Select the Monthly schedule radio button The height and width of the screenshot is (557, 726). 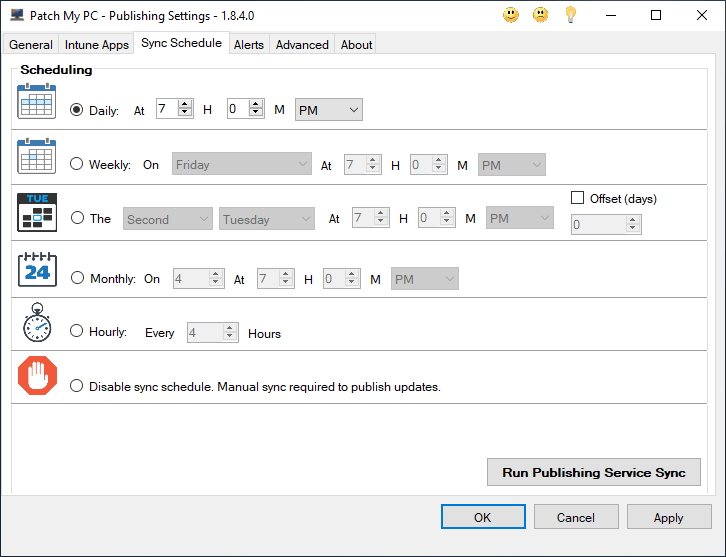(x=77, y=278)
